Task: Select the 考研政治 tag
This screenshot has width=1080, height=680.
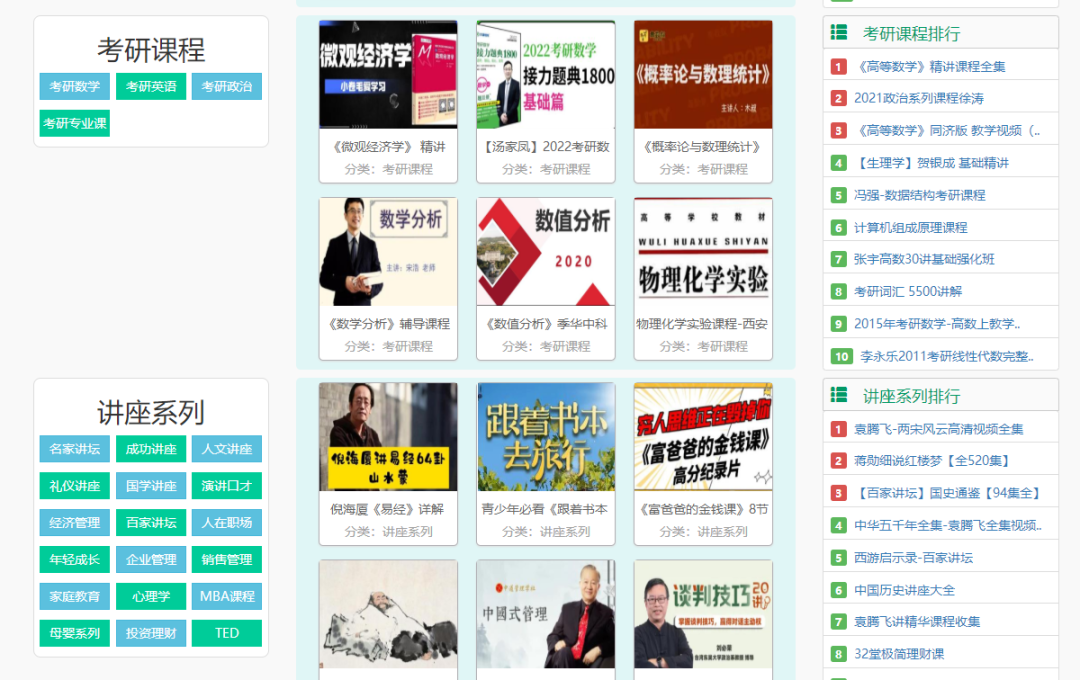Action: coord(227,87)
